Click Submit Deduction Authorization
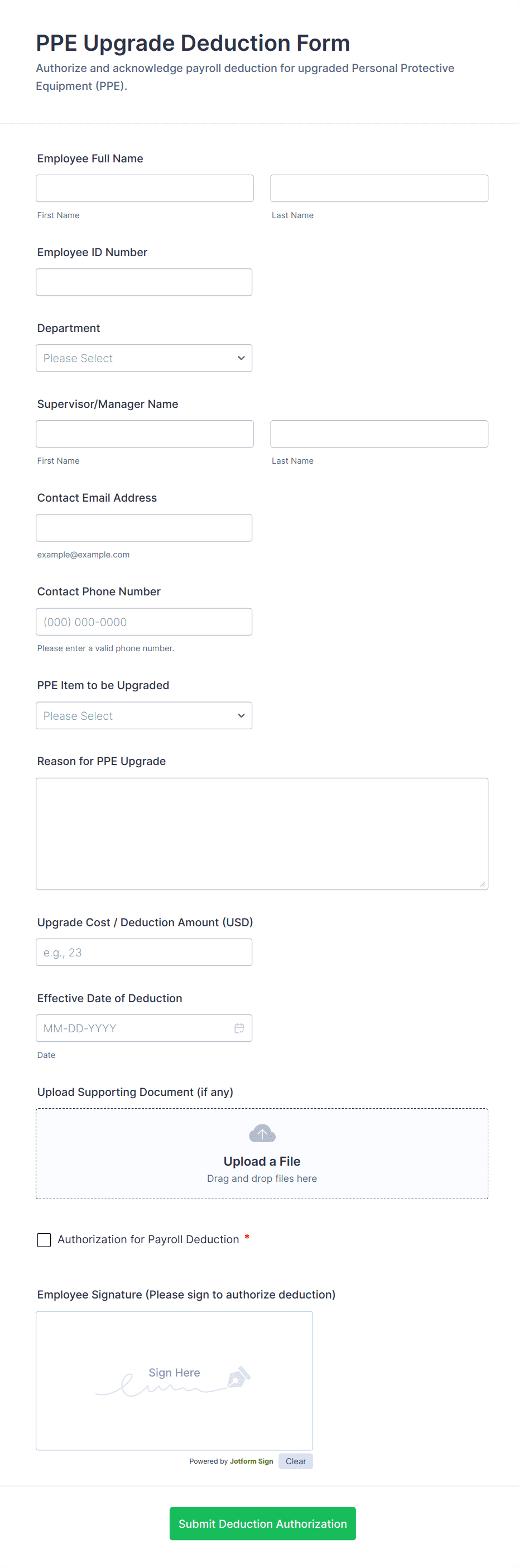The height and width of the screenshot is (1568, 519). pyautogui.click(x=262, y=1523)
